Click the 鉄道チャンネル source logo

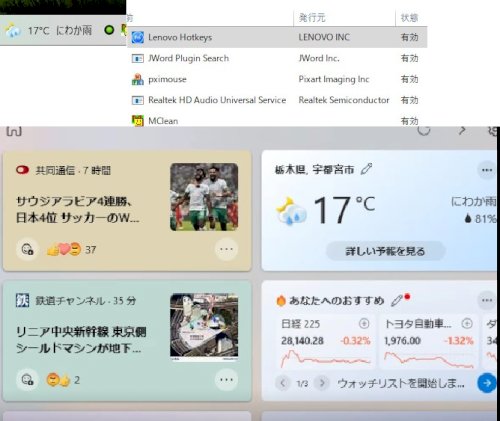point(22,300)
